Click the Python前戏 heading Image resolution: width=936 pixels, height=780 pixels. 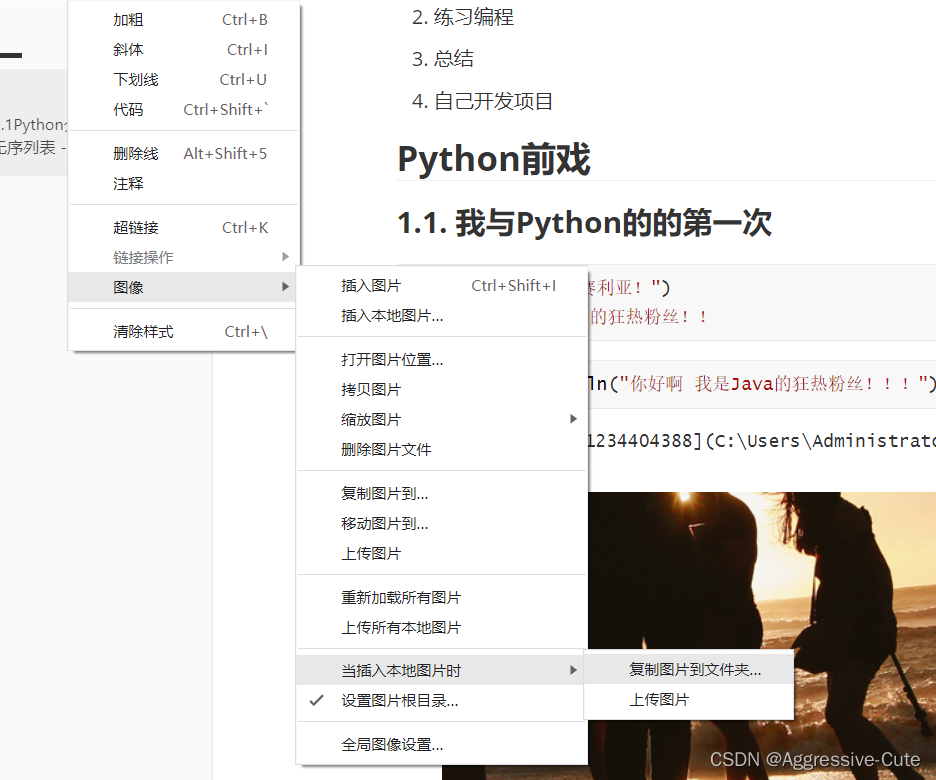(494, 159)
